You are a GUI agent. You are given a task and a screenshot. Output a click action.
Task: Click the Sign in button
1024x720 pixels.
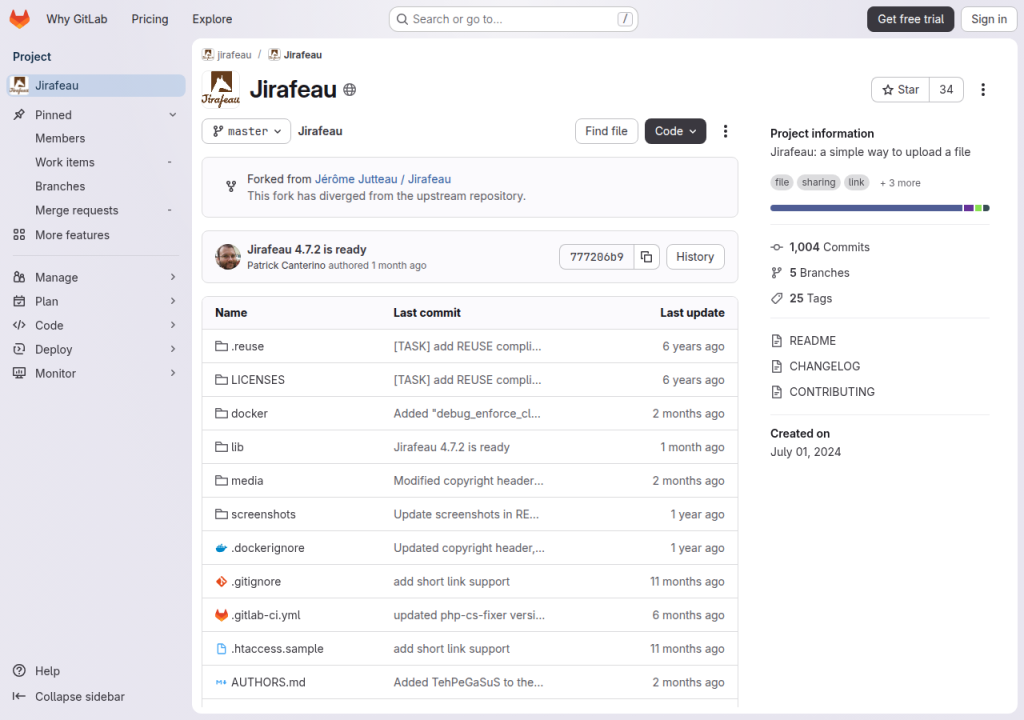click(989, 19)
